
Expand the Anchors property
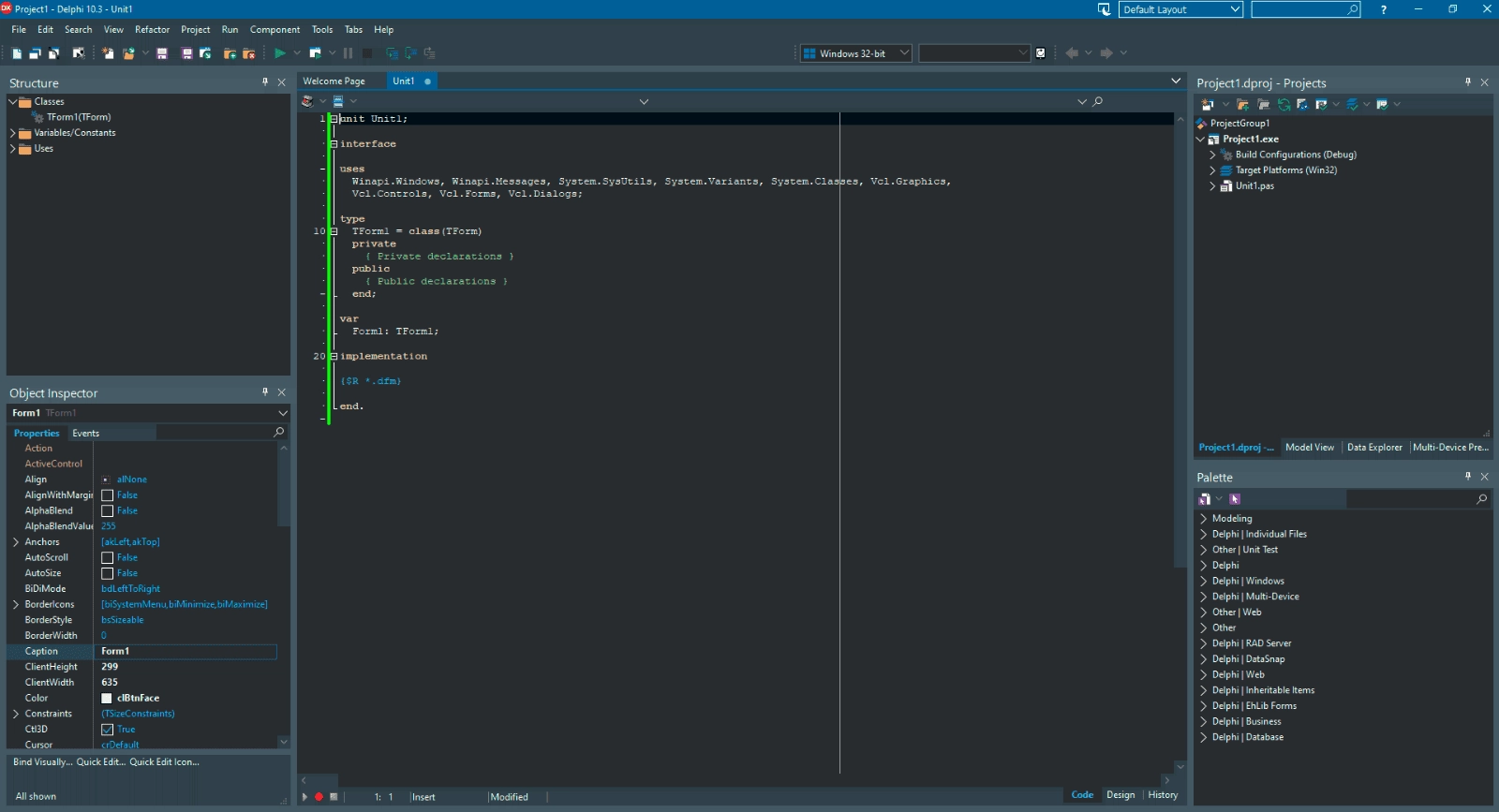click(16, 542)
